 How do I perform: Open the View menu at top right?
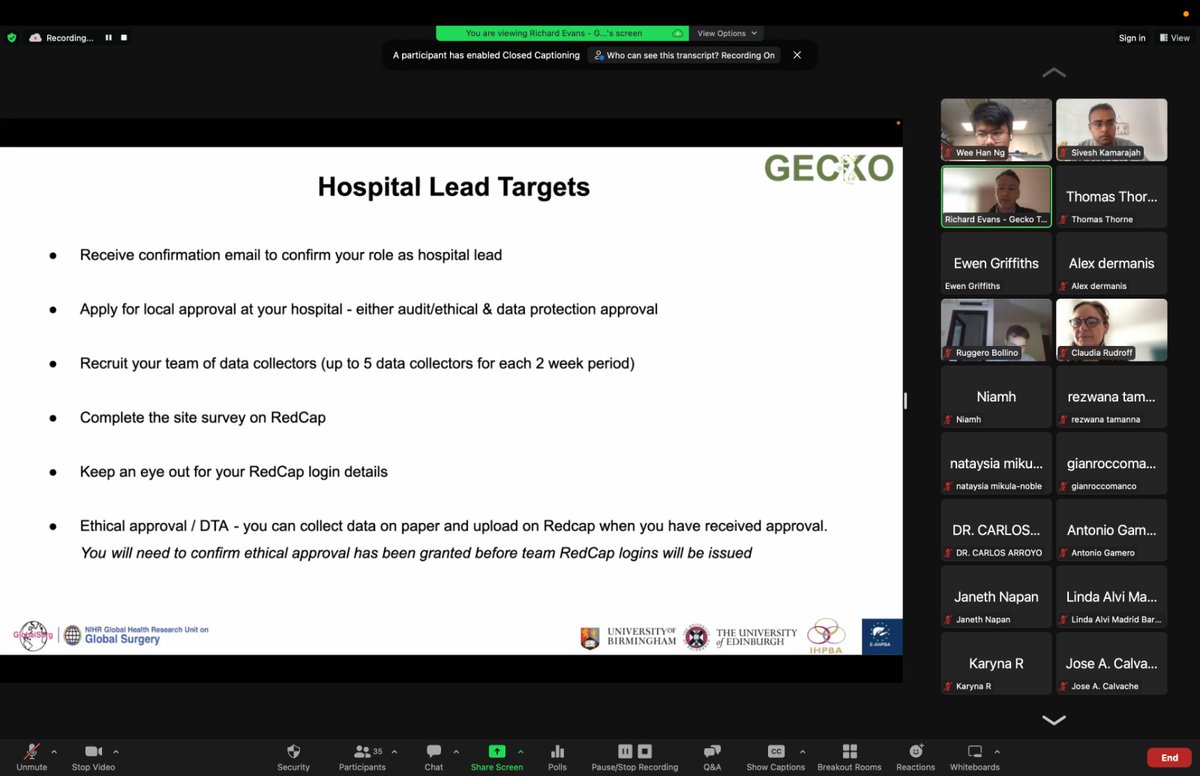[1176, 38]
